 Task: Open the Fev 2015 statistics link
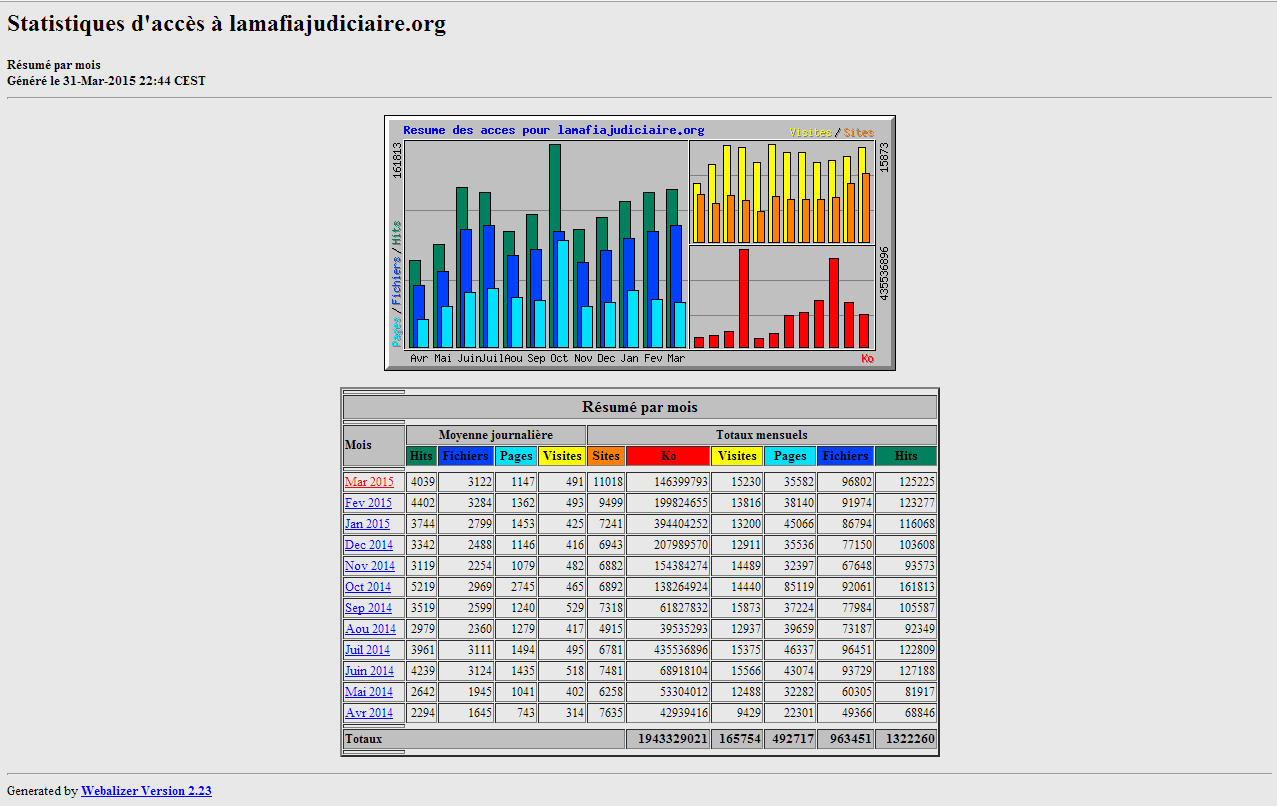(x=368, y=503)
